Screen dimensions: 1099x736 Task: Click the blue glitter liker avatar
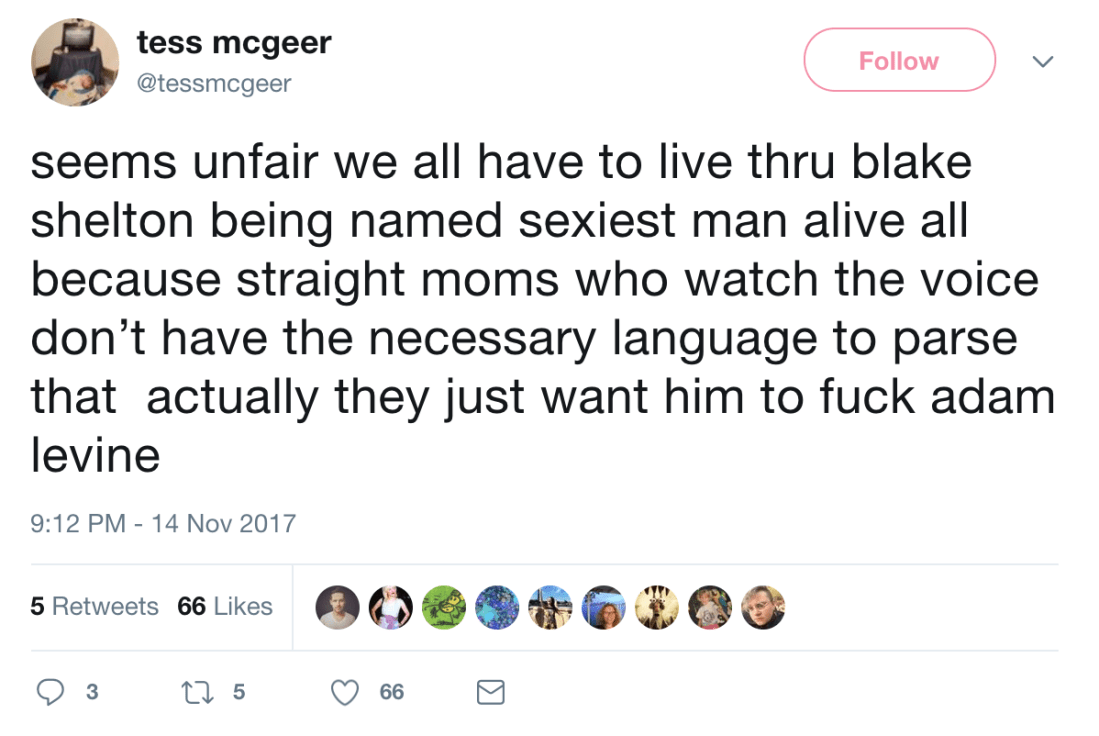(497, 607)
